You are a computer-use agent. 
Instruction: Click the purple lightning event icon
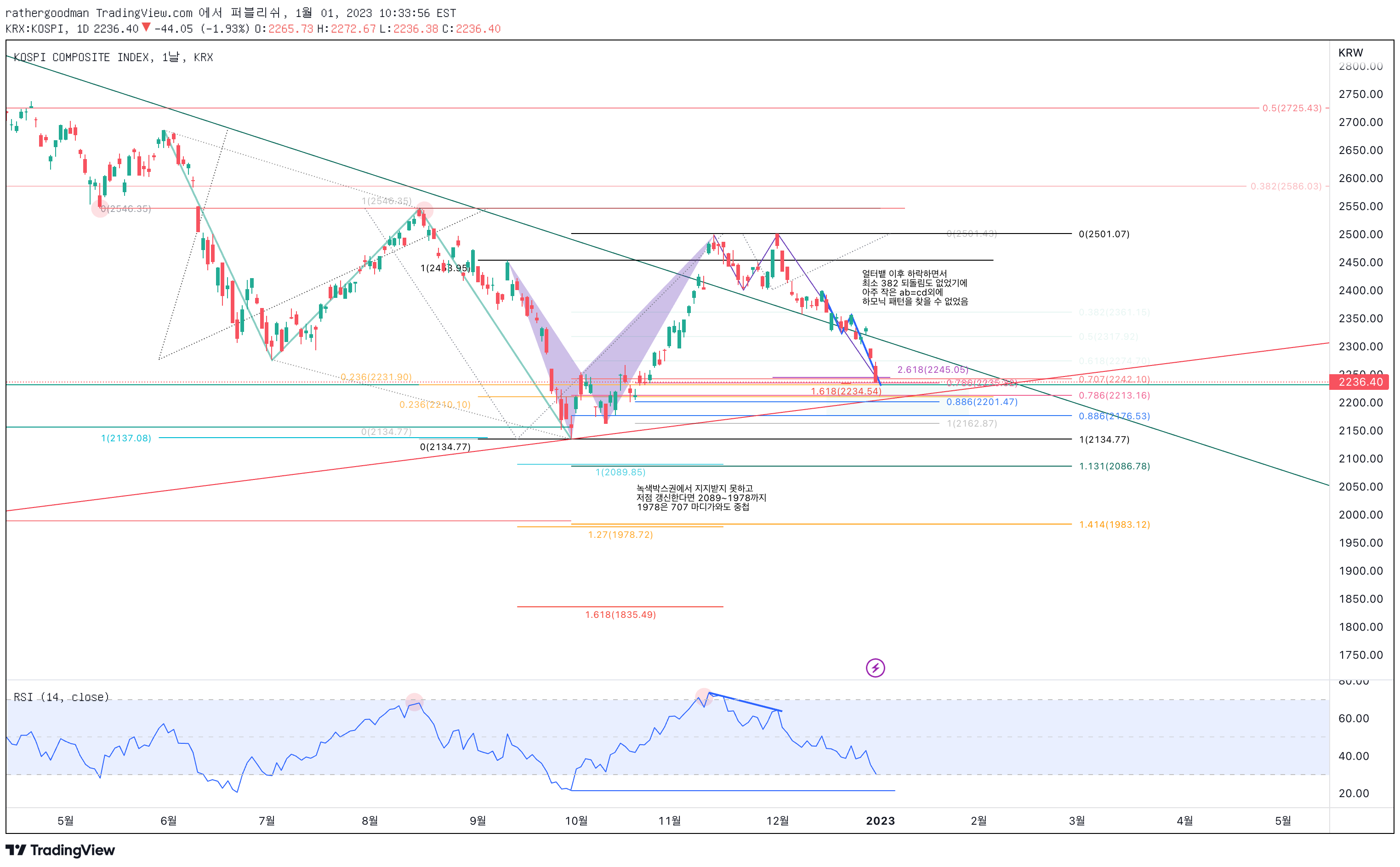click(x=875, y=667)
